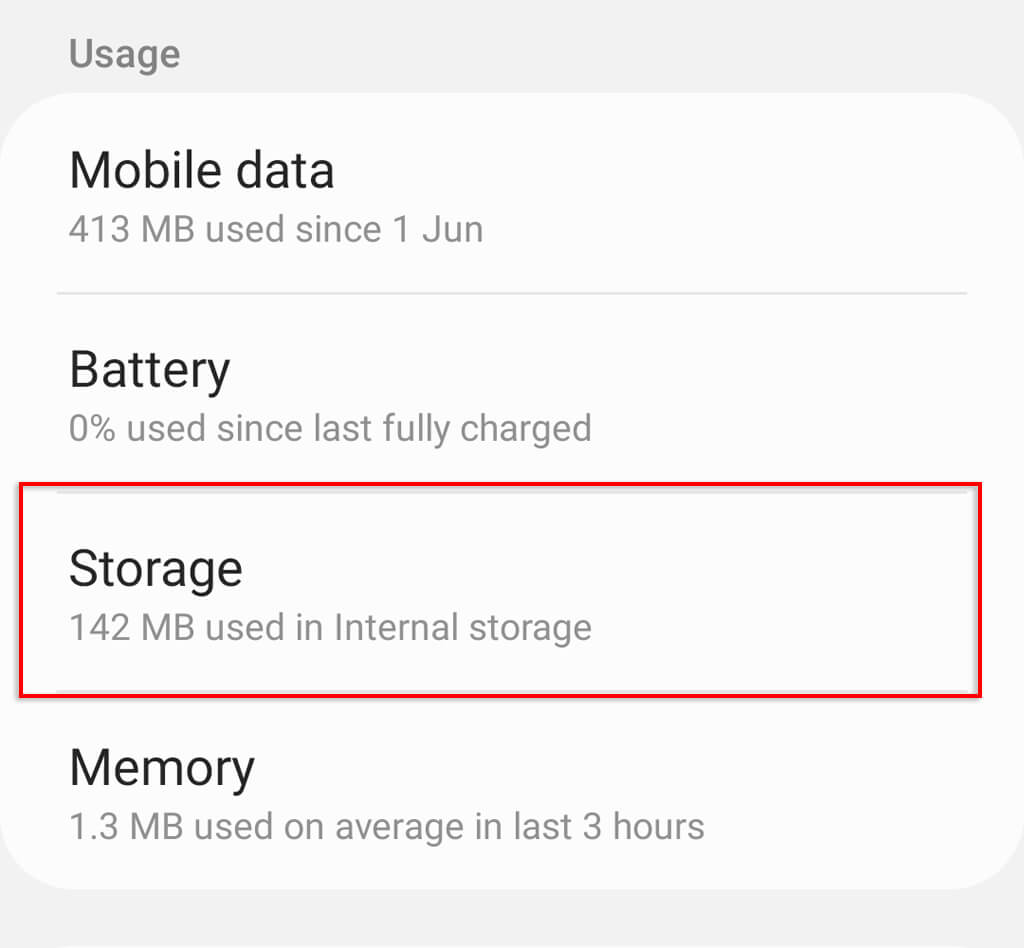Screen dimensions: 1024x948
Task: Click divider line between Mobile data and Battery
Action: coord(510,293)
